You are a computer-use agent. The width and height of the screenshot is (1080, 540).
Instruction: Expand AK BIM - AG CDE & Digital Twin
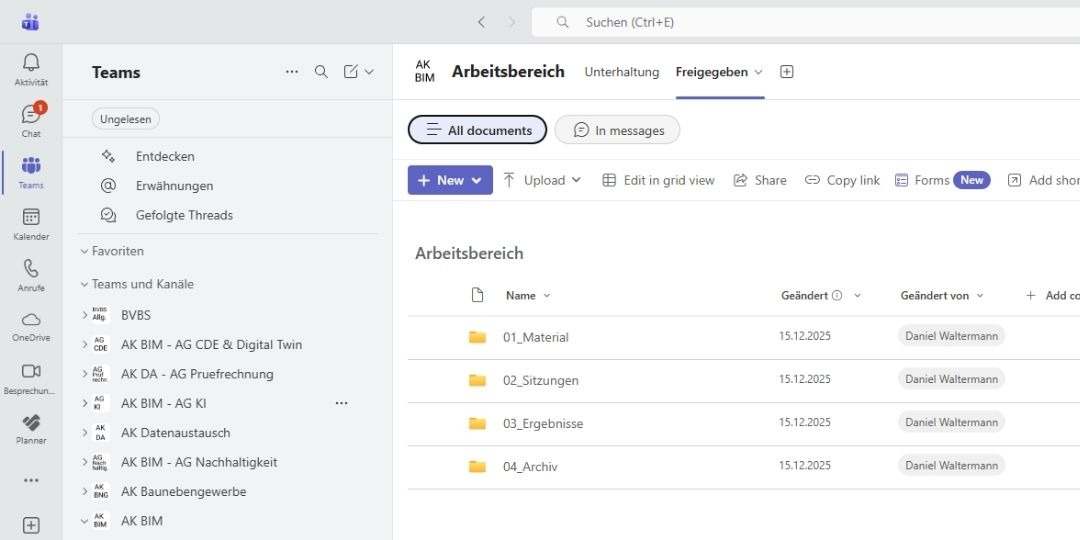85,344
